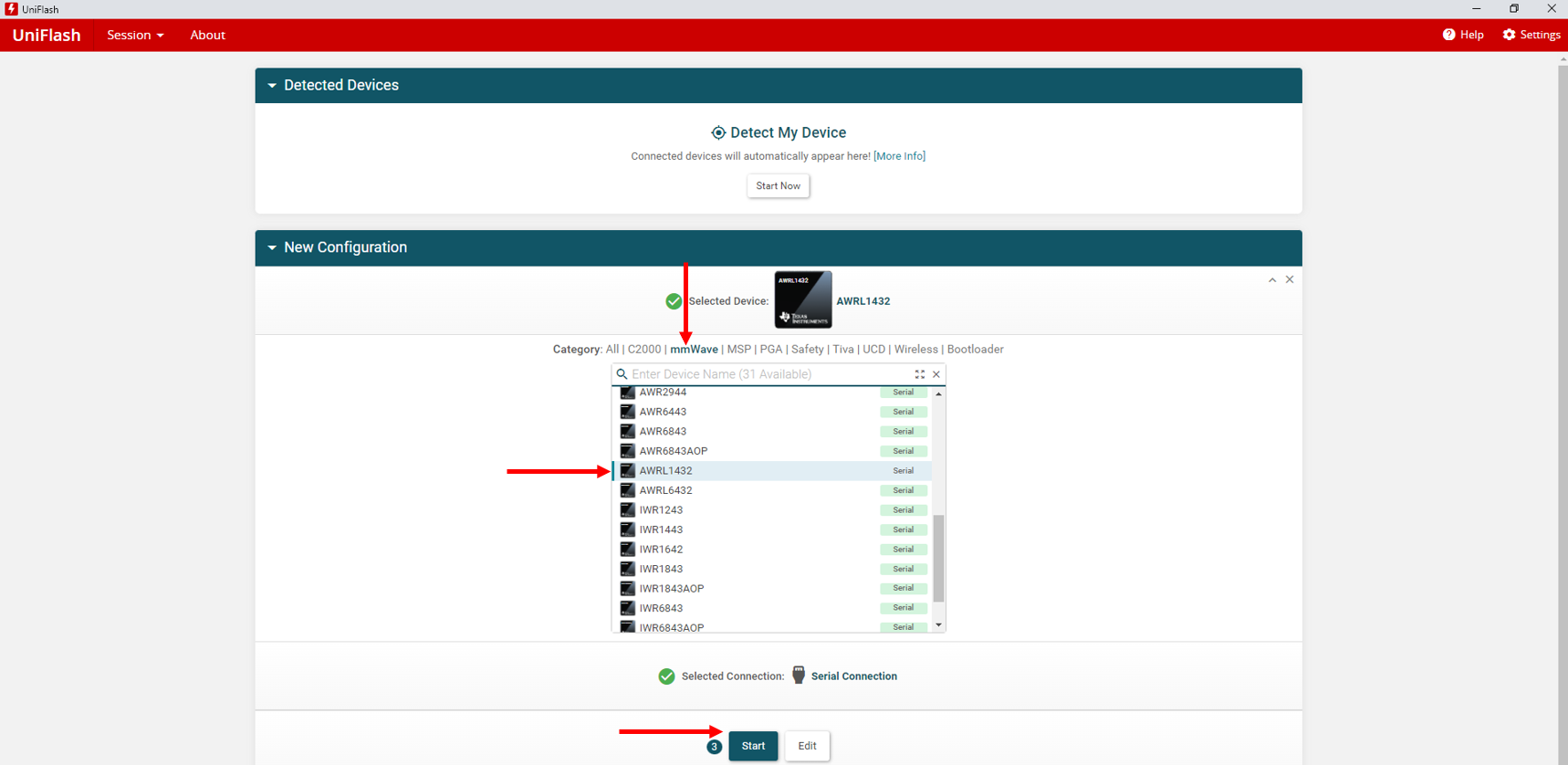Open Settings gear in top bar
1568x765 pixels.
pyautogui.click(x=1531, y=35)
